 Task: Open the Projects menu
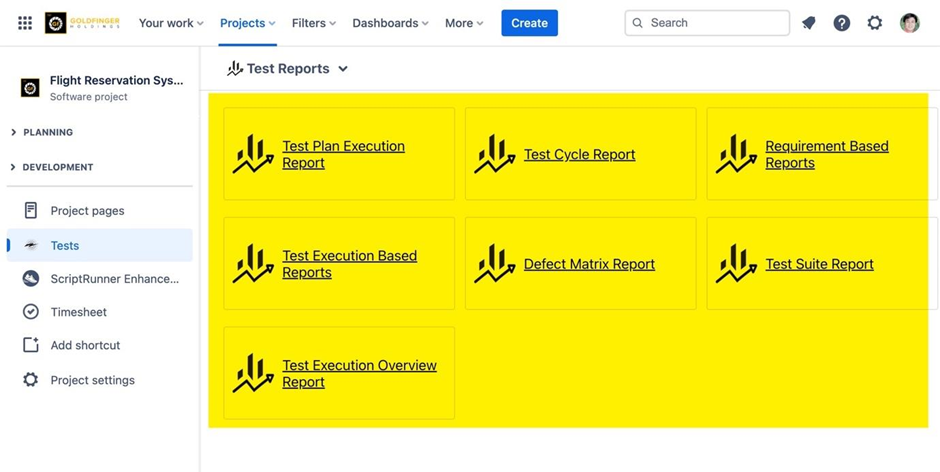(x=247, y=23)
